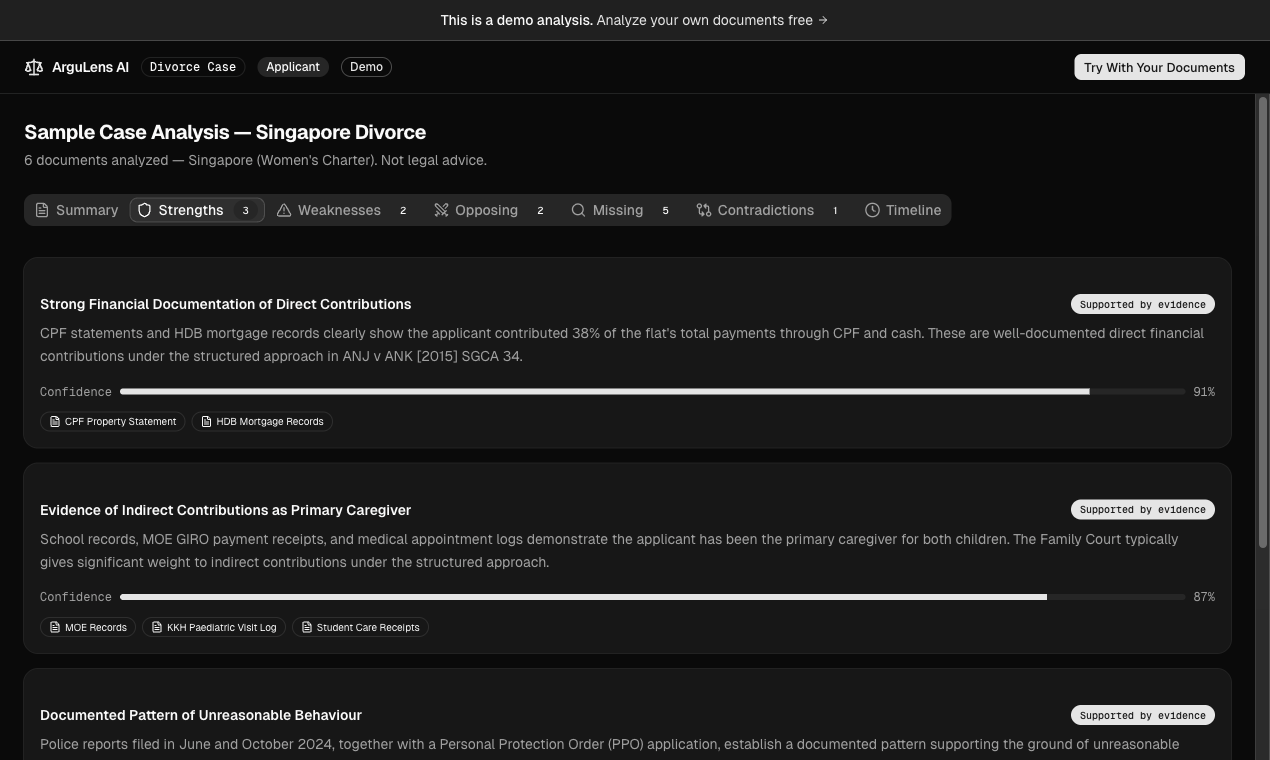Image resolution: width=1270 pixels, height=760 pixels.
Task: Click the file icon on CPF Property Statement chip
Action: coord(55,421)
